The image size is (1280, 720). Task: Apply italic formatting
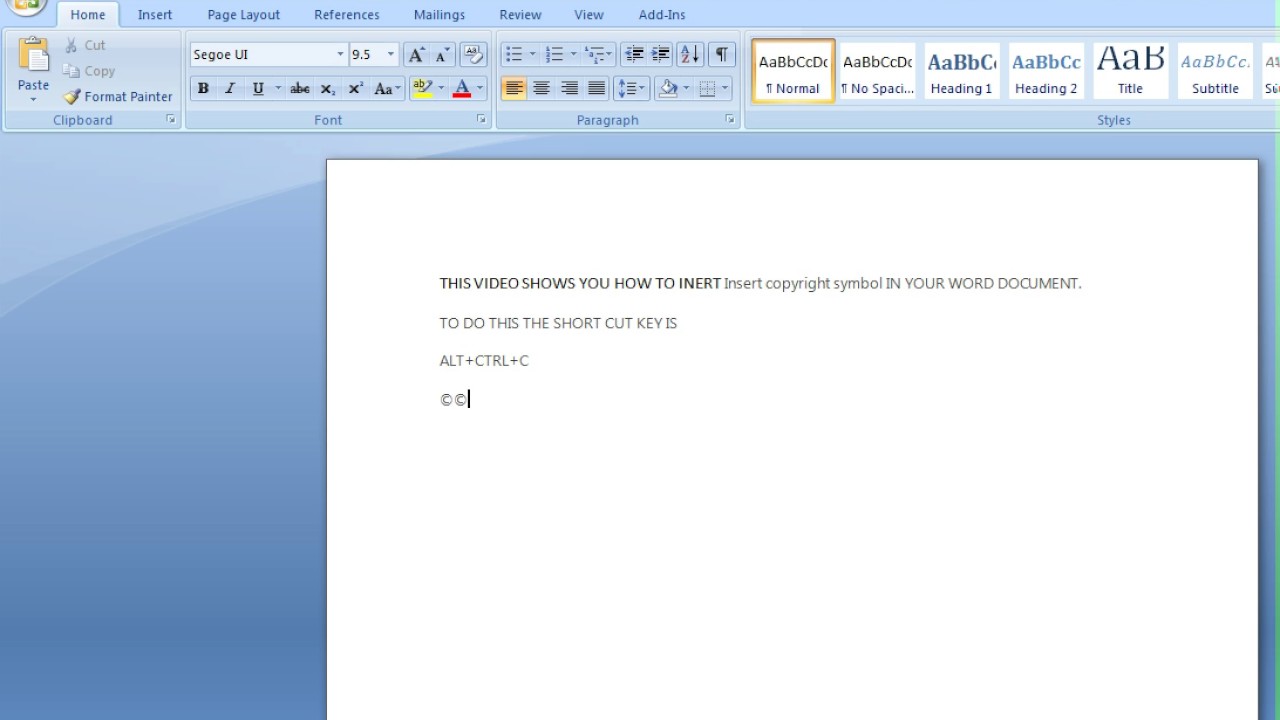point(229,88)
